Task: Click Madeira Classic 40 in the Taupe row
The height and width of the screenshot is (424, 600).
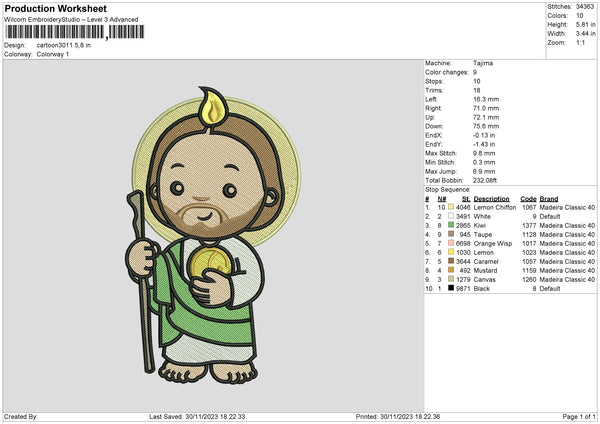Action: point(567,235)
